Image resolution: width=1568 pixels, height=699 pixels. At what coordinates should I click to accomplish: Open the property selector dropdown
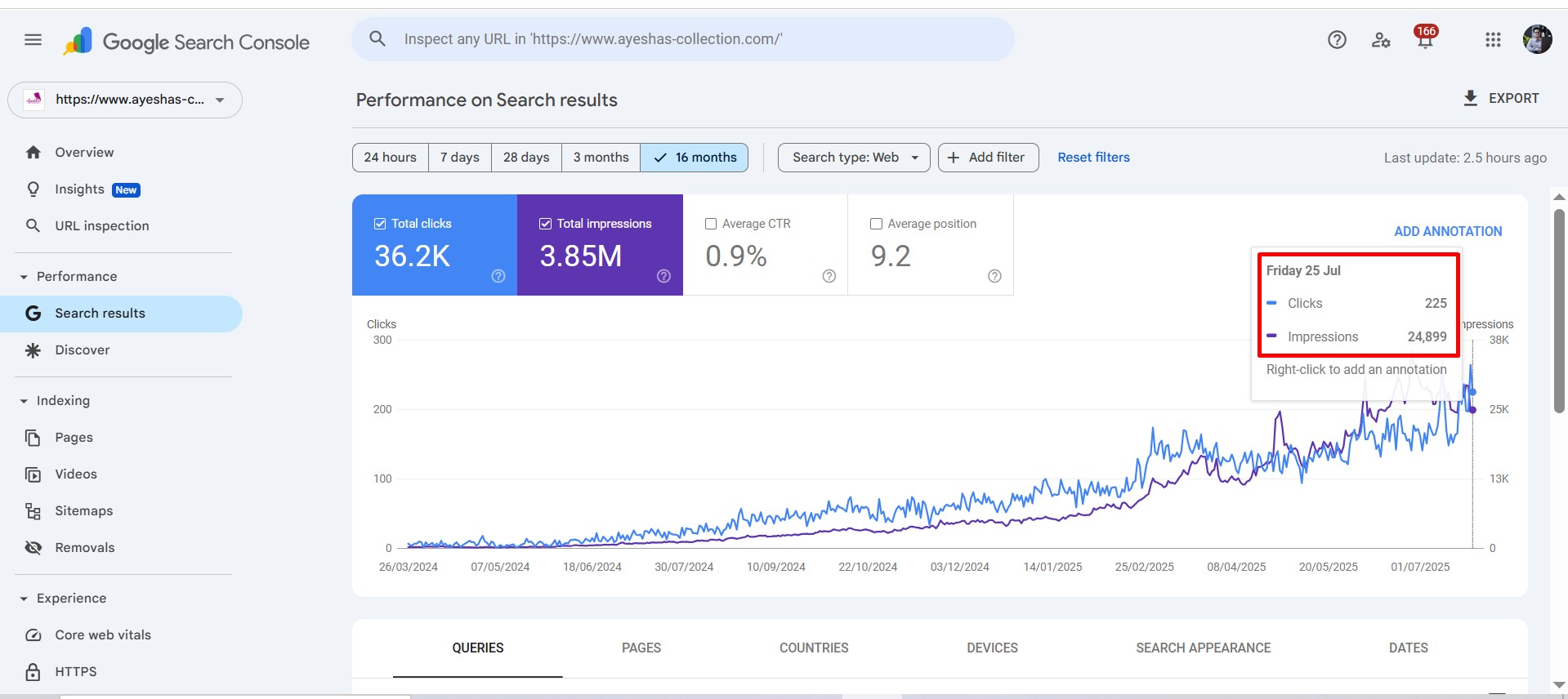[x=125, y=100]
